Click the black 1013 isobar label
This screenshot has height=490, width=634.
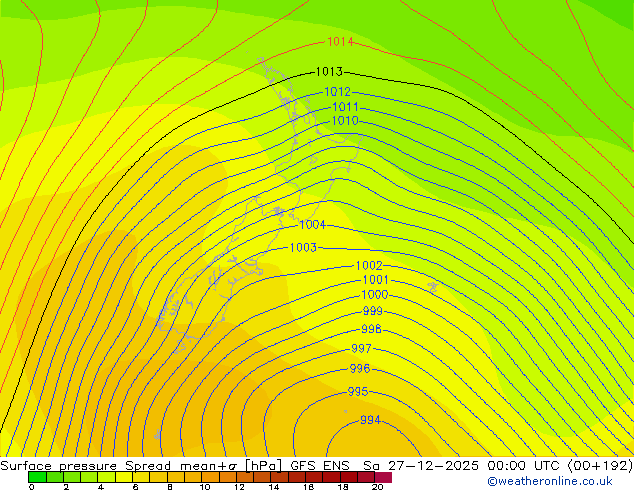[329, 72]
